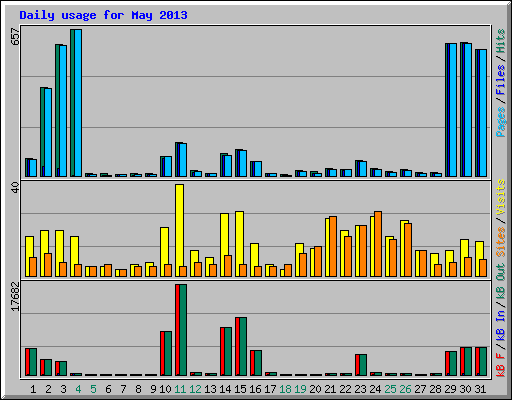Click the day 24 orange sites bar

[378, 244]
